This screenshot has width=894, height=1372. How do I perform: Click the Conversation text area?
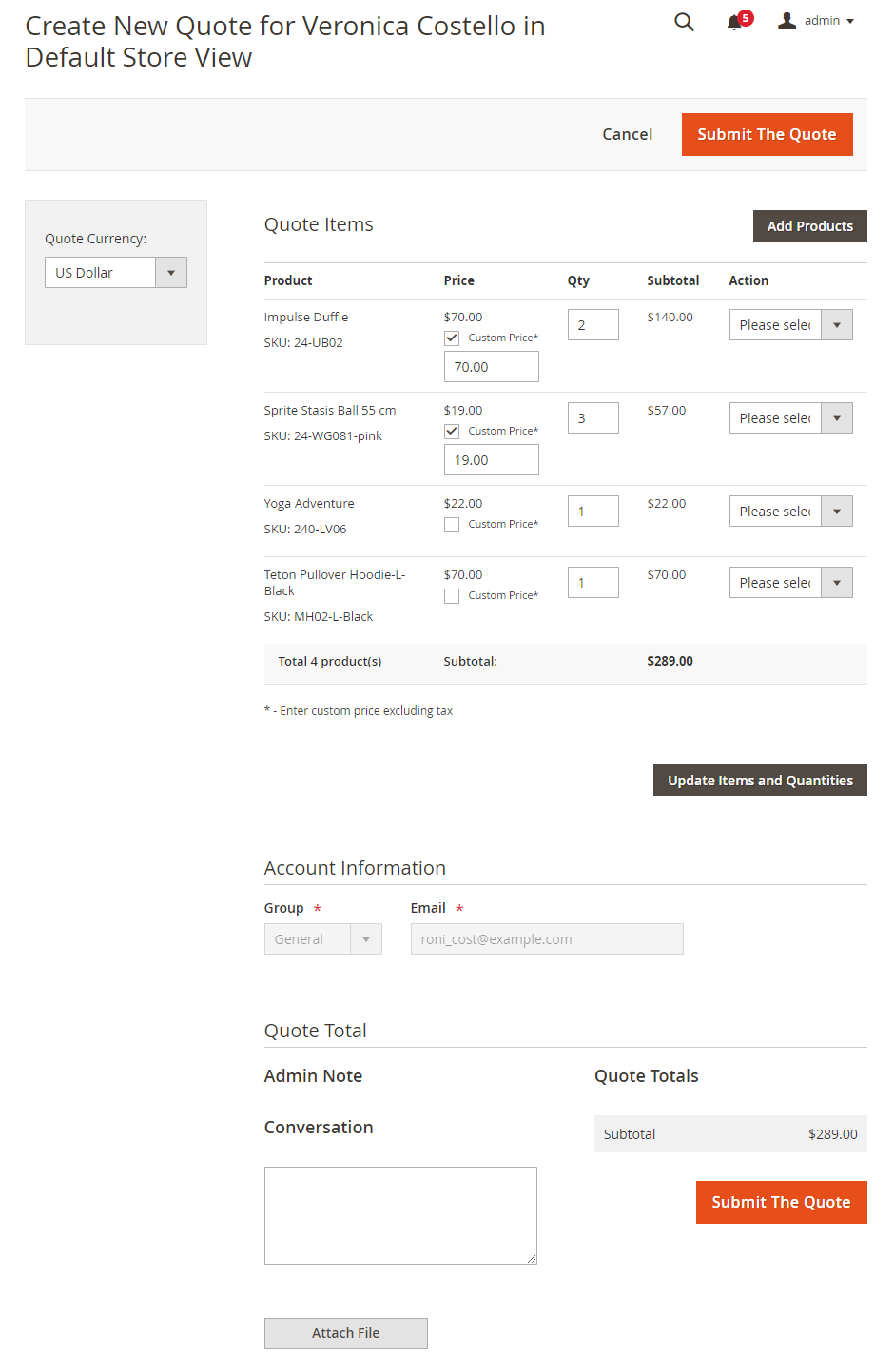(400, 1215)
